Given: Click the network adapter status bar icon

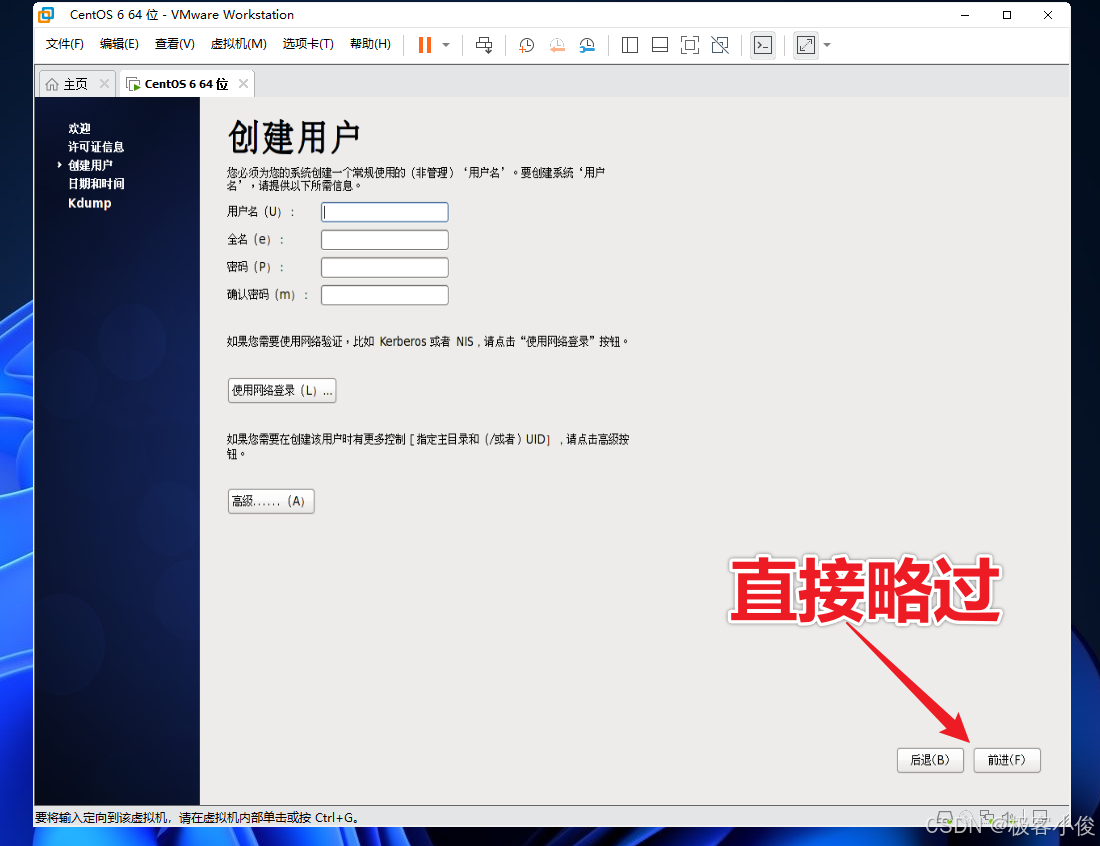Looking at the screenshot, I should coord(988,818).
